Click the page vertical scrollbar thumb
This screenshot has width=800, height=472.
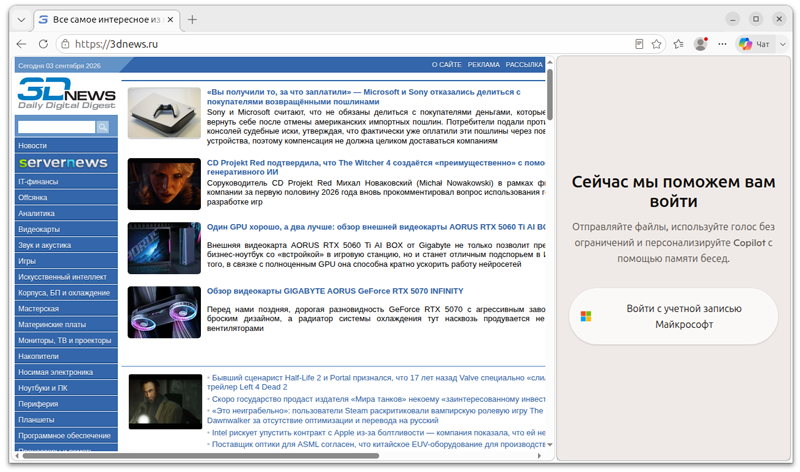coord(550,94)
